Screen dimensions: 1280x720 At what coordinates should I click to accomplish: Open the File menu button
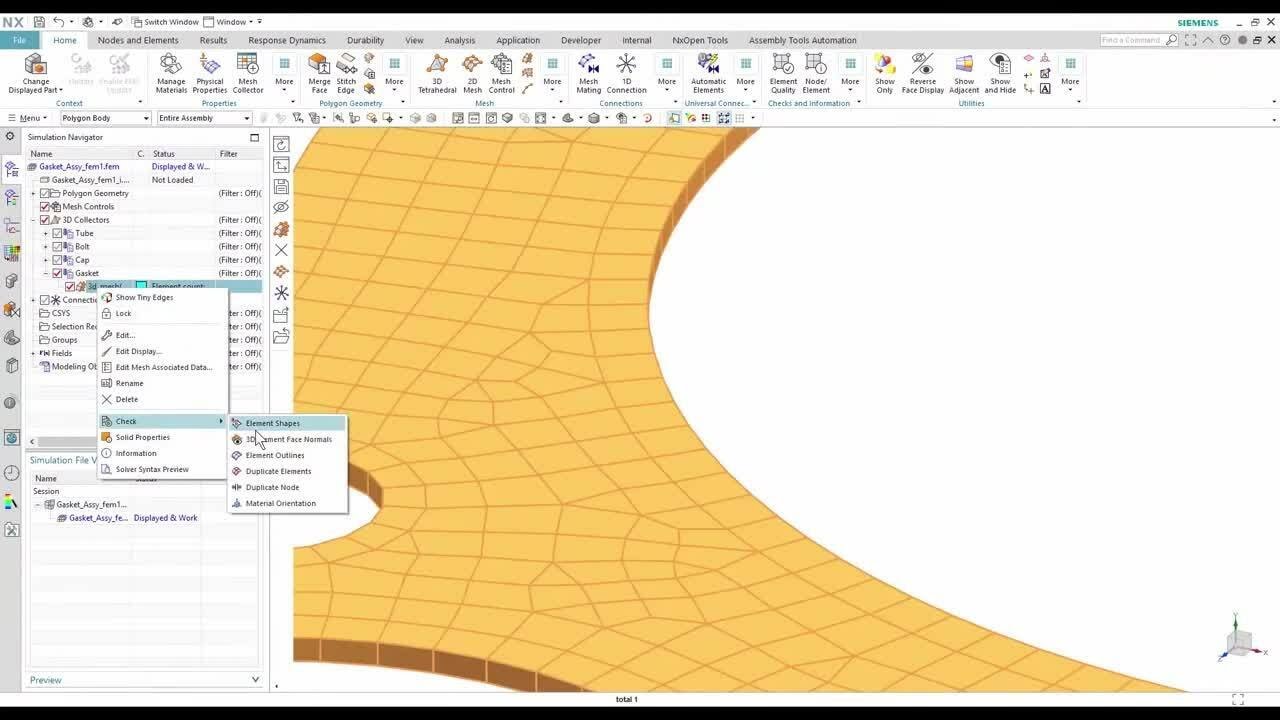[x=19, y=40]
